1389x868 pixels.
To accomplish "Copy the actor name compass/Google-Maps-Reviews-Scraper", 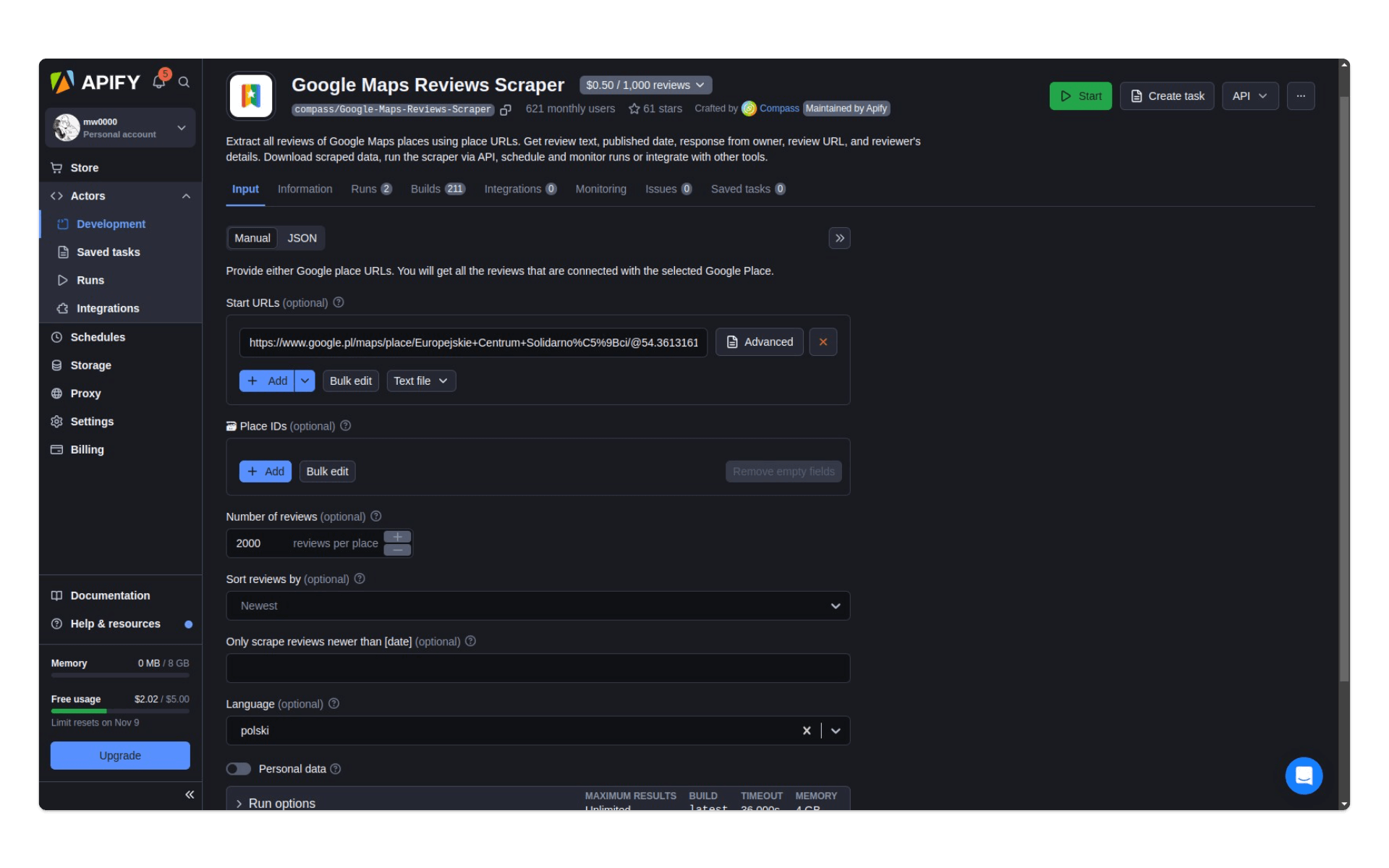I will tap(506, 110).
